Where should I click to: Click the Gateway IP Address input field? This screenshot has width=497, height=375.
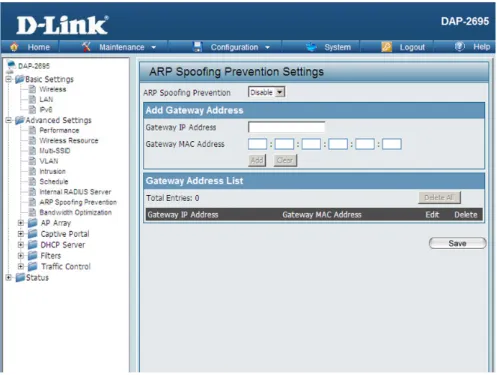[x=286, y=127]
